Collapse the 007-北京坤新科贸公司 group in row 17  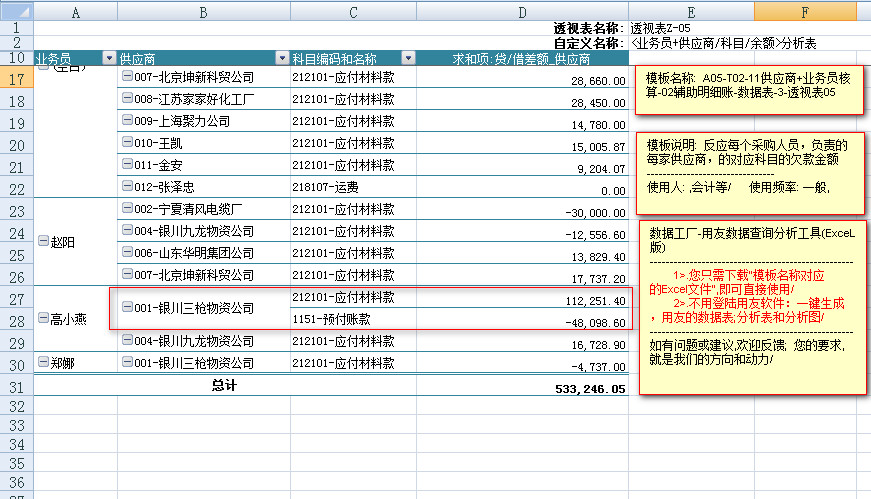point(126,77)
